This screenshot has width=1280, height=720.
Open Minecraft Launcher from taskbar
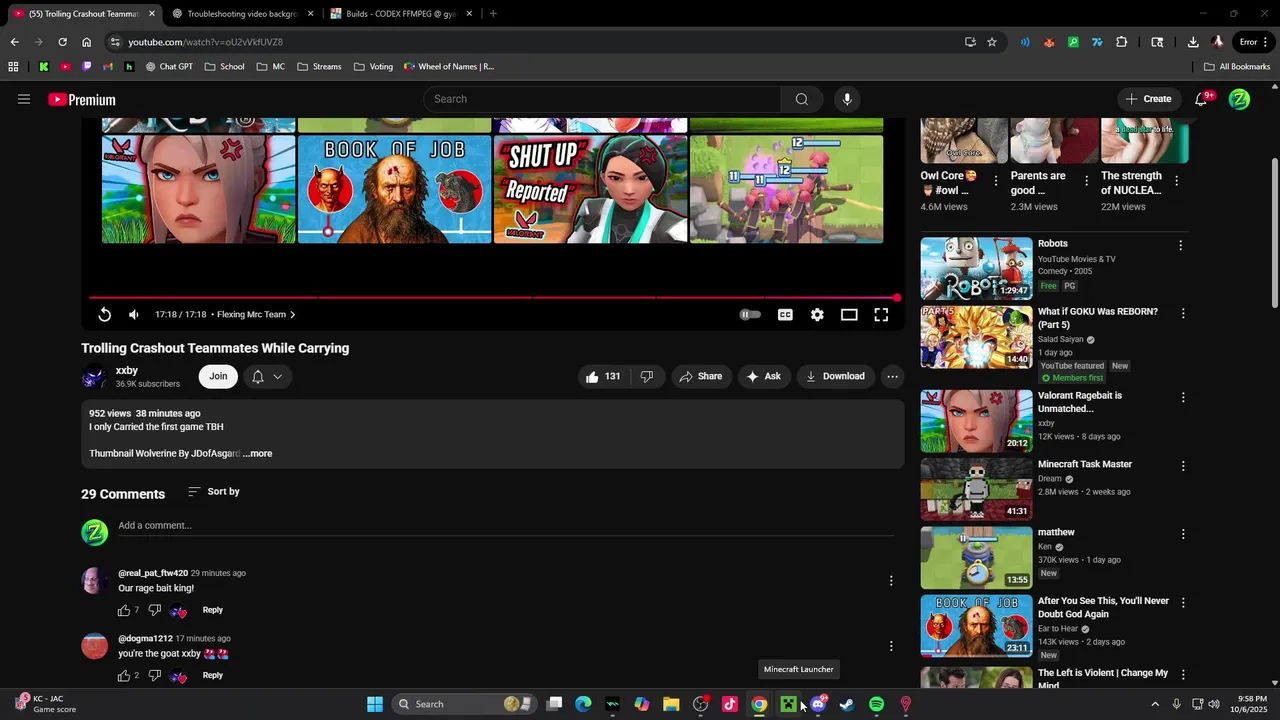coord(789,704)
